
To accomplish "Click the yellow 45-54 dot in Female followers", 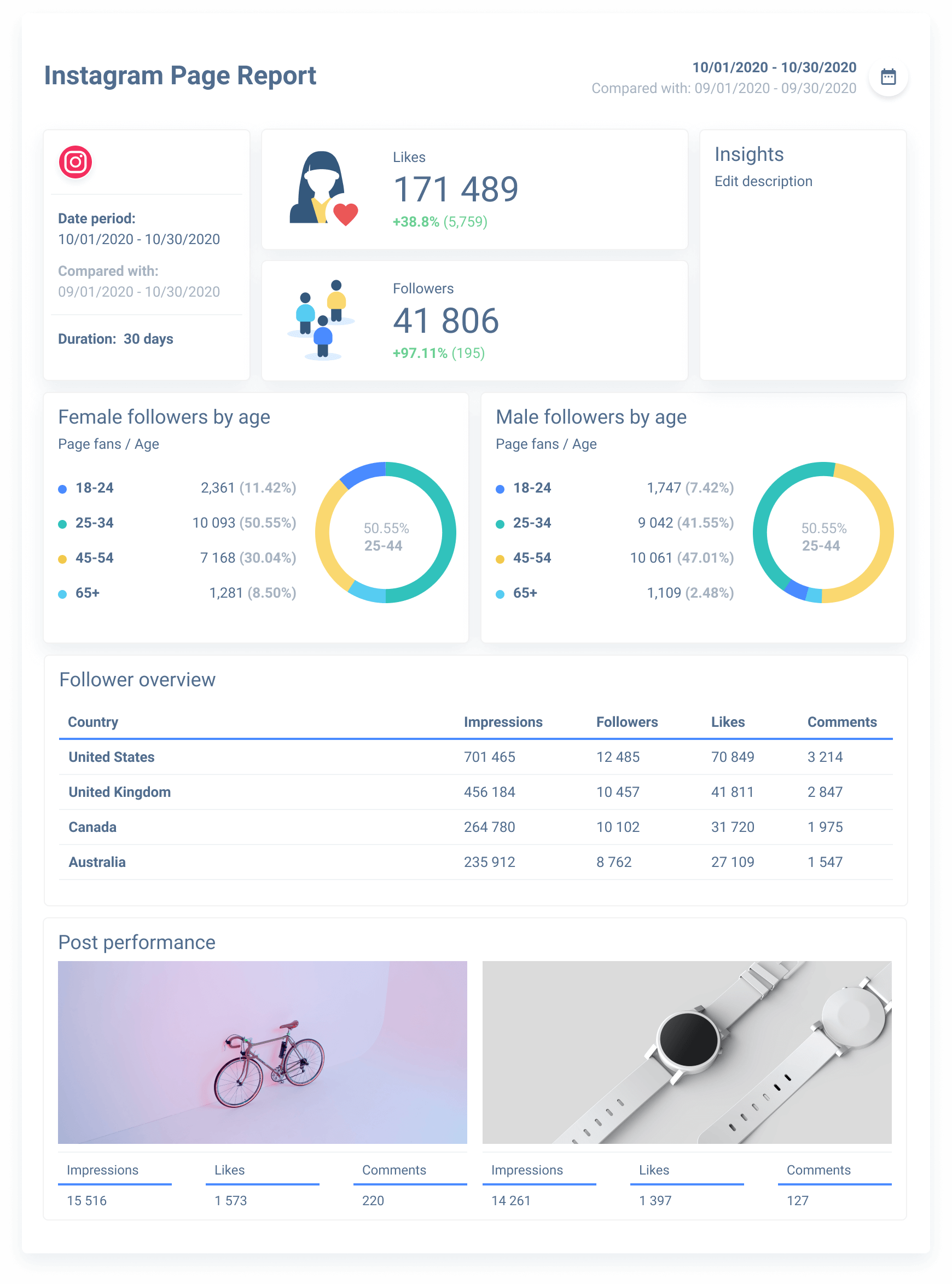I will [x=62, y=559].
